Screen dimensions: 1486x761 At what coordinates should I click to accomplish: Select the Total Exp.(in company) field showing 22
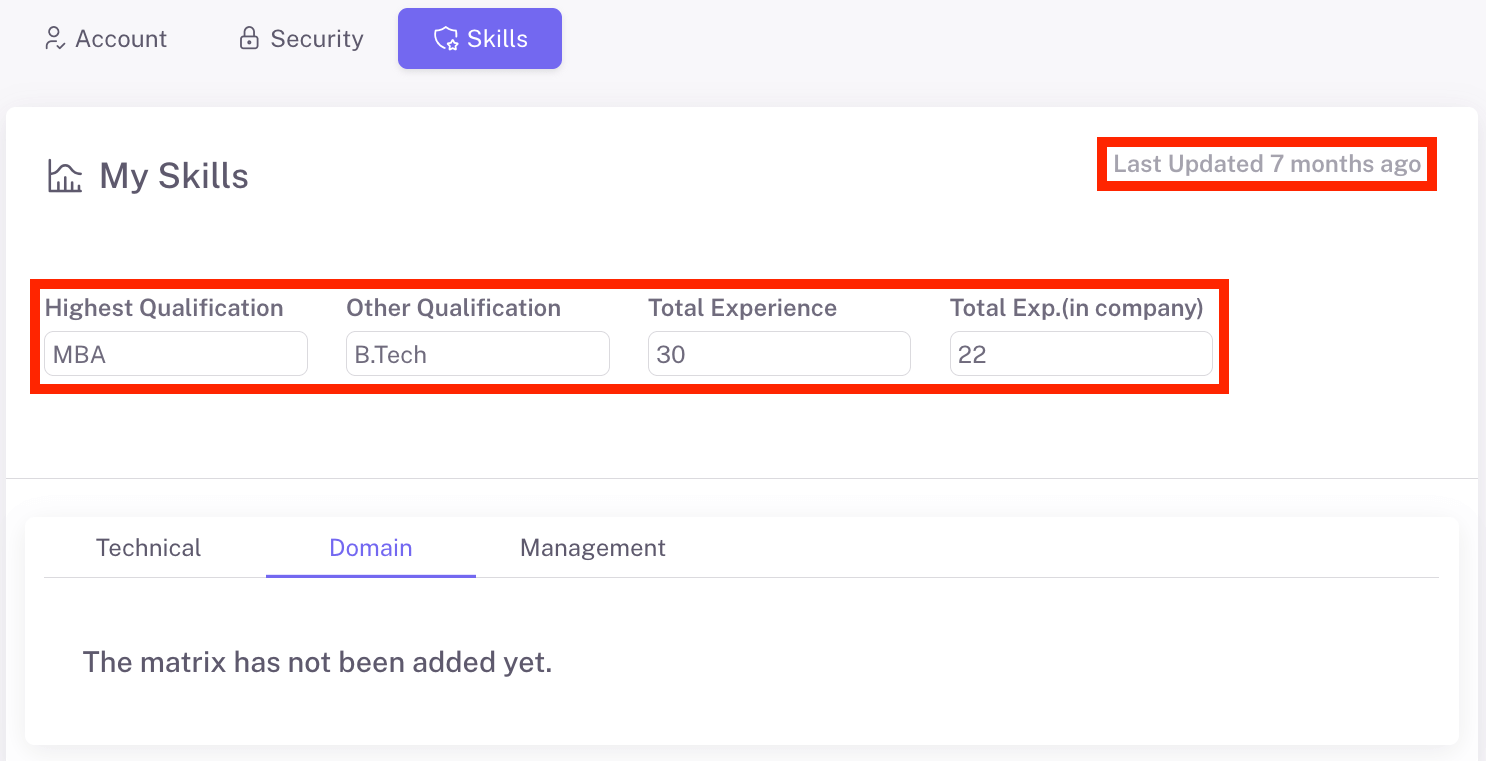click(1080, 354)
